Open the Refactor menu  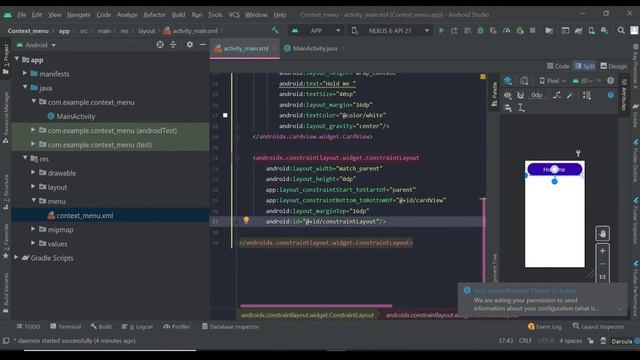[154, 15]
